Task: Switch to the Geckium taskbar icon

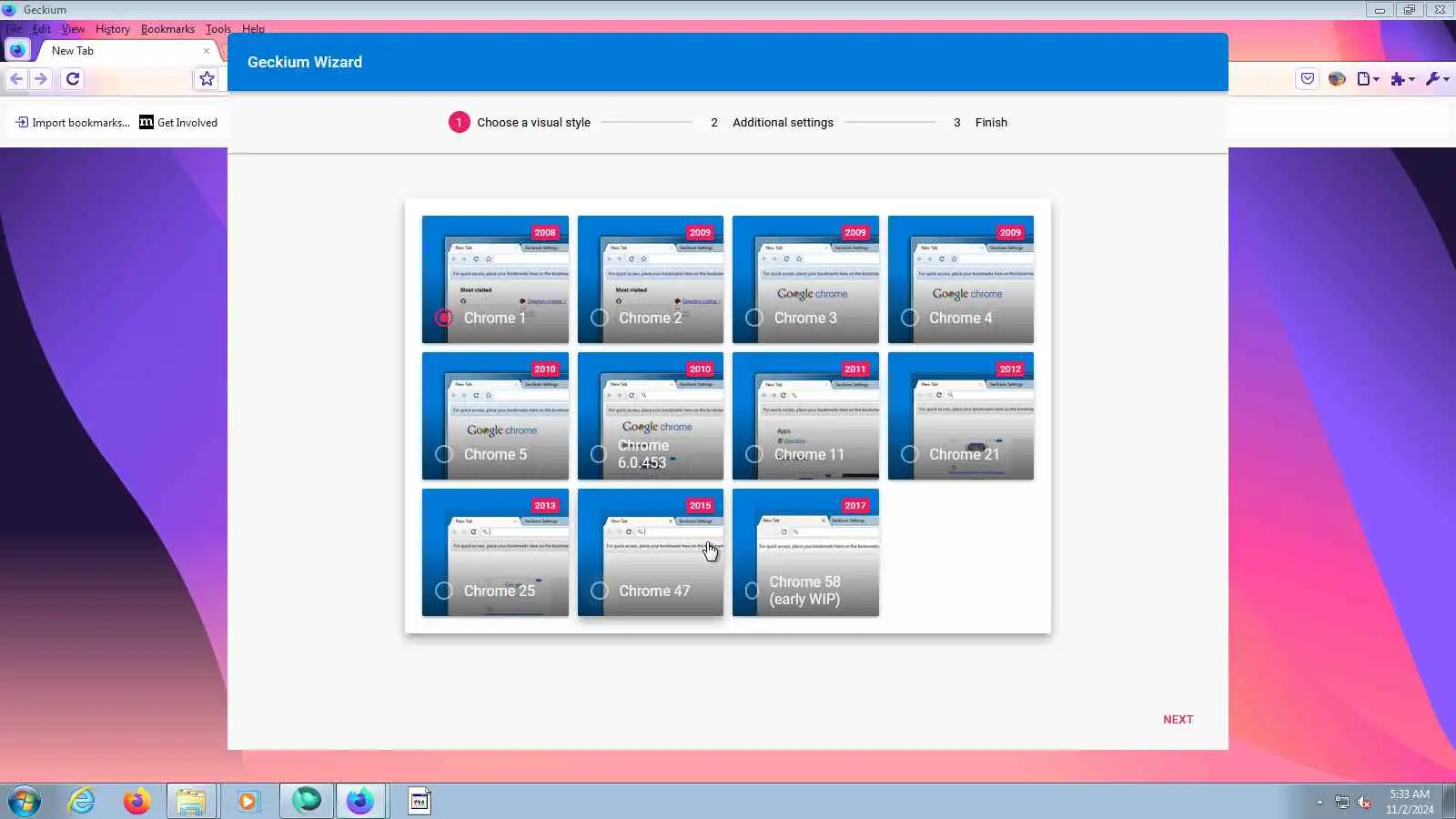Action: [360, 802]
